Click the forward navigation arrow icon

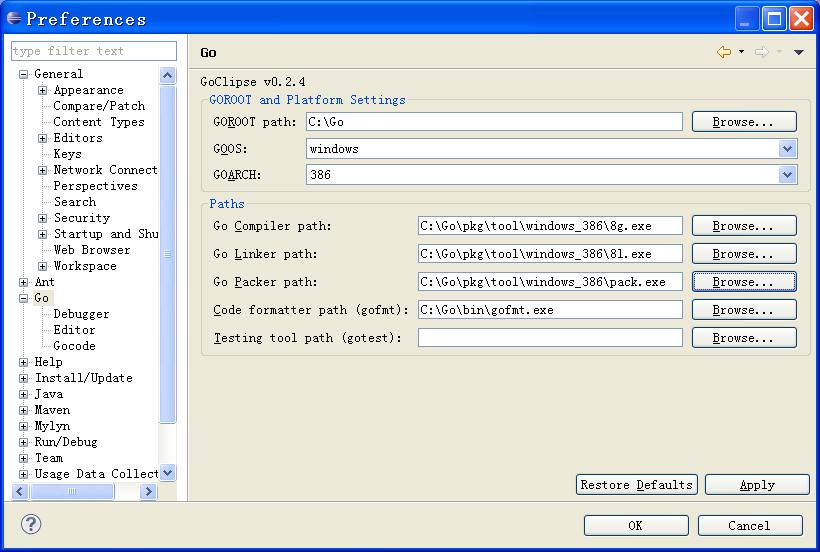(762, 52)
